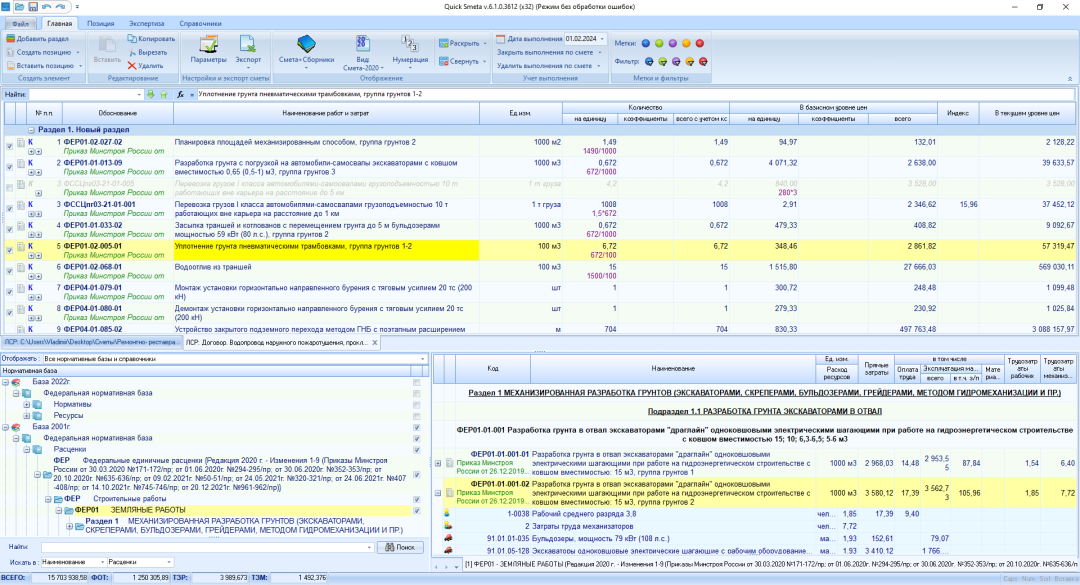Image resolution: width=1080 pixels, height=585 pixels.
Task: Click the Экспорт icon
Action: [x=248, y=45]
